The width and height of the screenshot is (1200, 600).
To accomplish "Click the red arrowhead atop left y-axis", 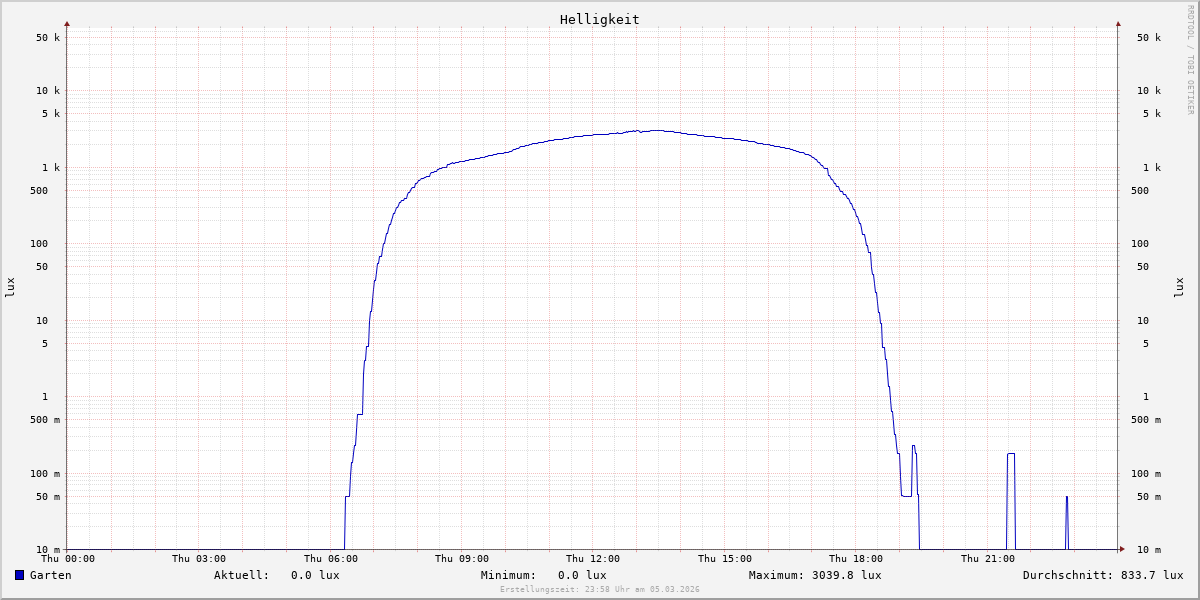I will click(x=67, y=23).
